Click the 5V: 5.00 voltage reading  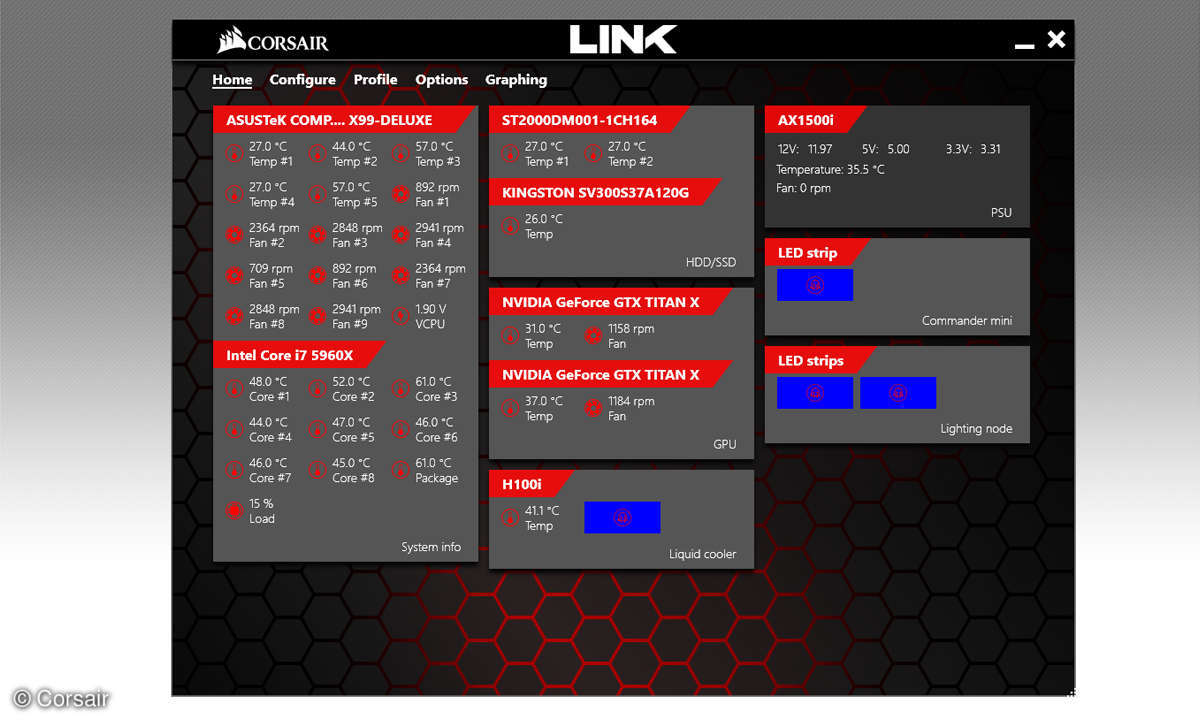click(x=885, y=149)
